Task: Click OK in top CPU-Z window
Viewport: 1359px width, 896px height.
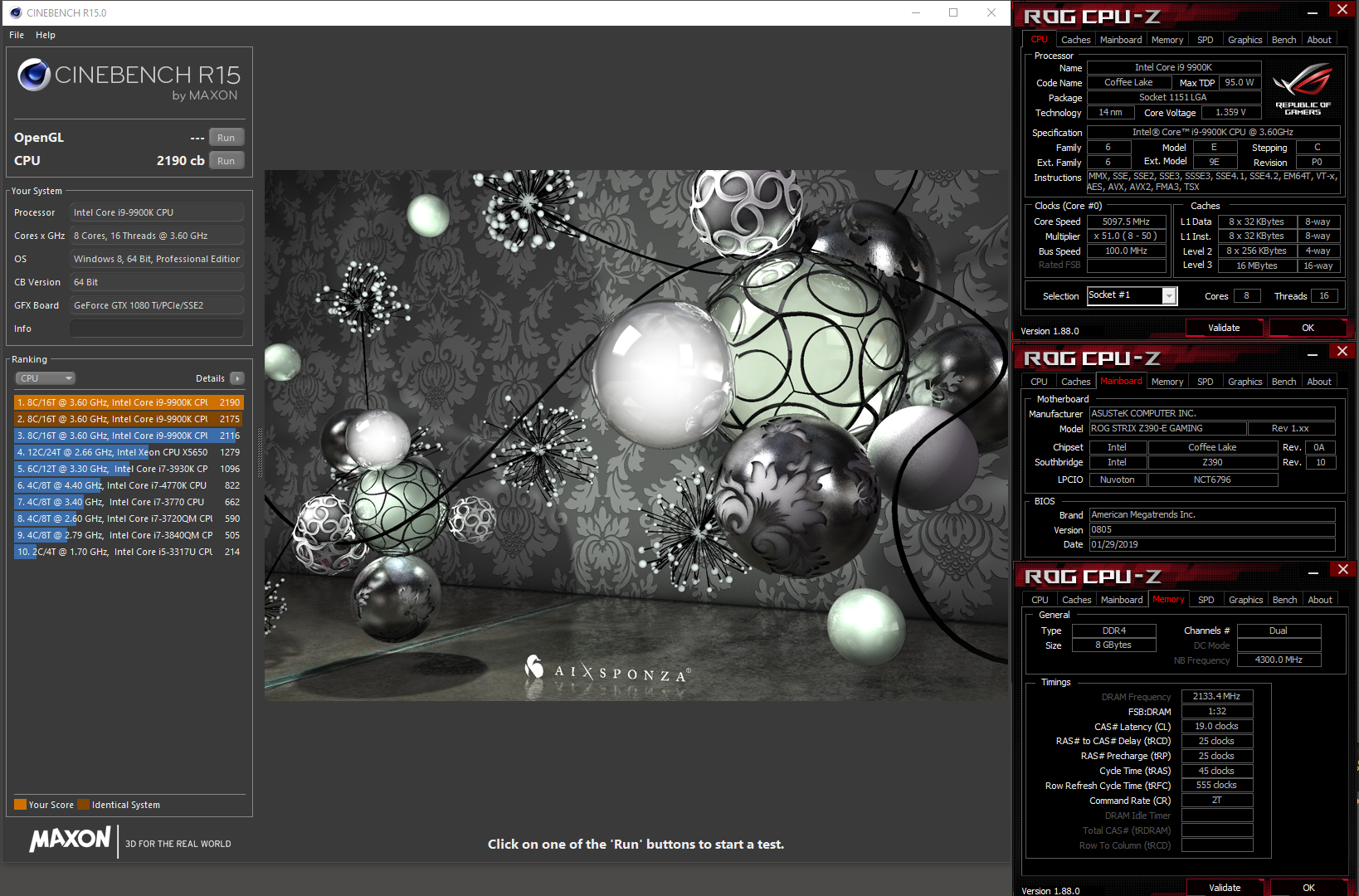Action: pos(1308,328)
